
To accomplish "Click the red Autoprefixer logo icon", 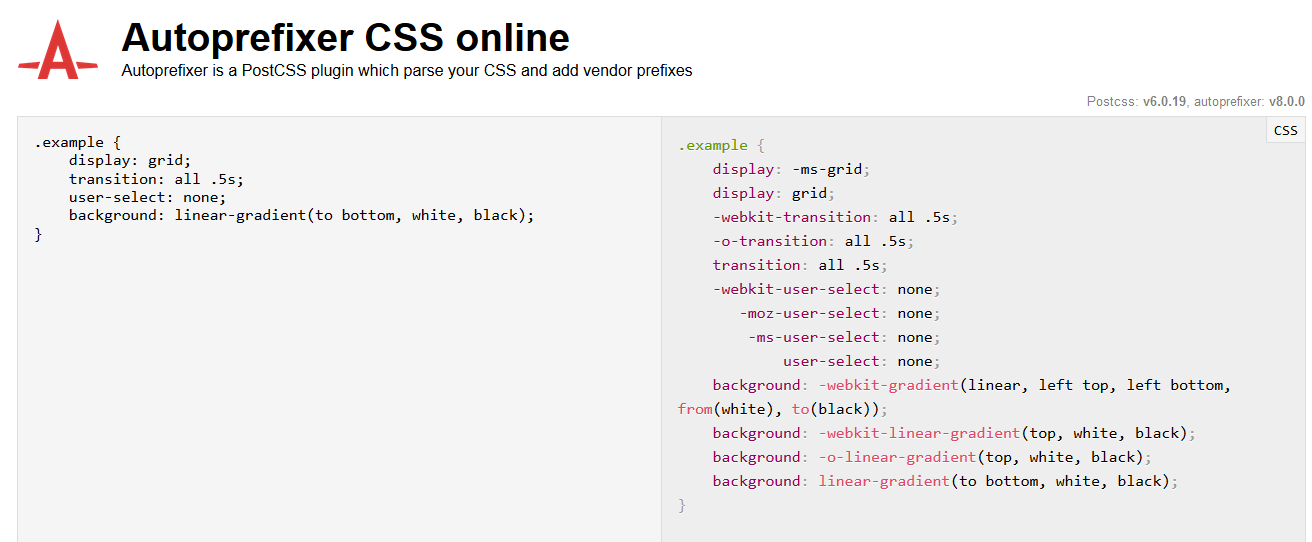I will coord(58,49).
